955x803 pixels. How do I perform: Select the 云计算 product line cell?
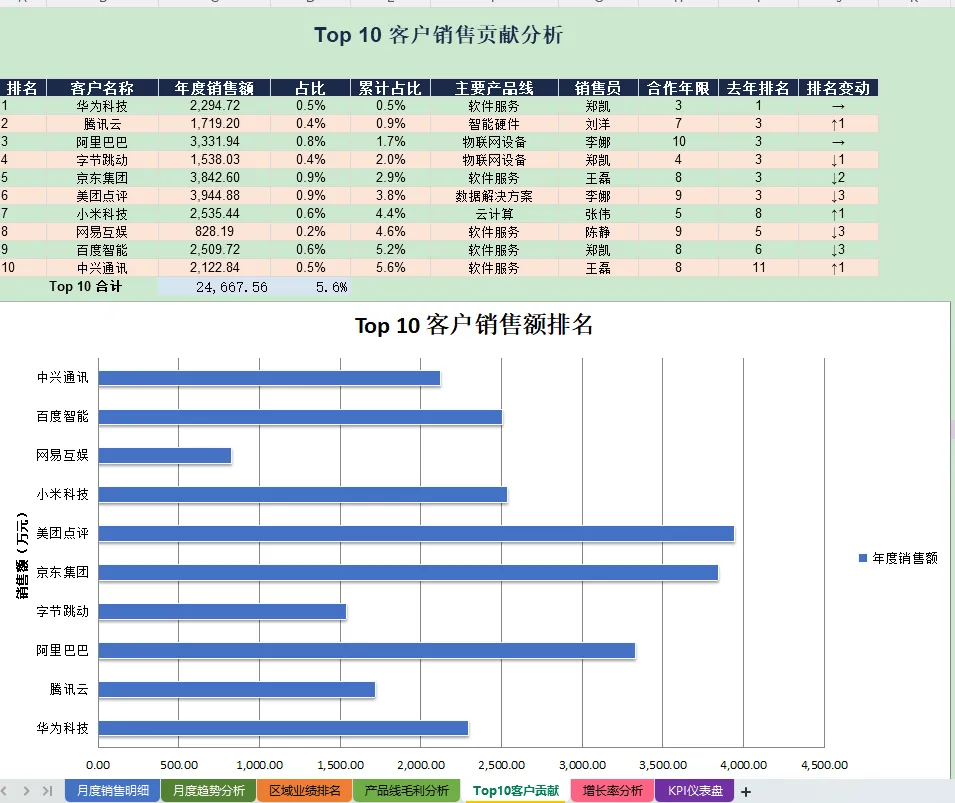(x=495, y=214)
